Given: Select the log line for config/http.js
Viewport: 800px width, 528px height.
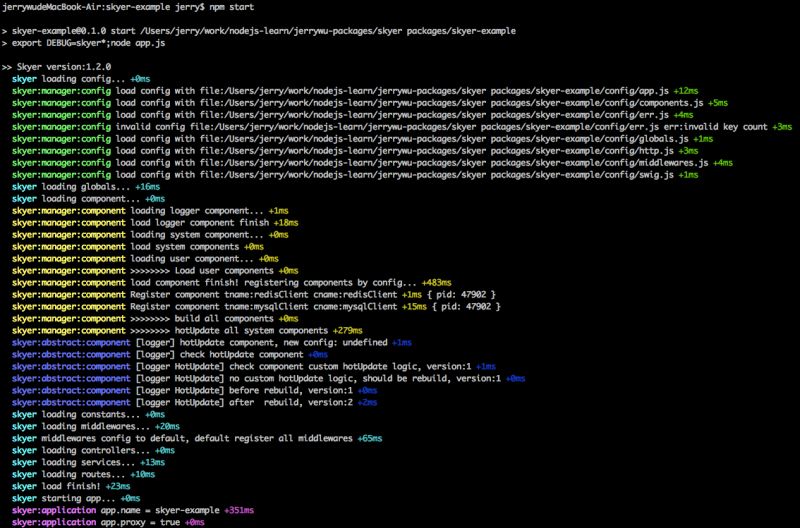Looking at the screenshot, I should click(355, 151).
